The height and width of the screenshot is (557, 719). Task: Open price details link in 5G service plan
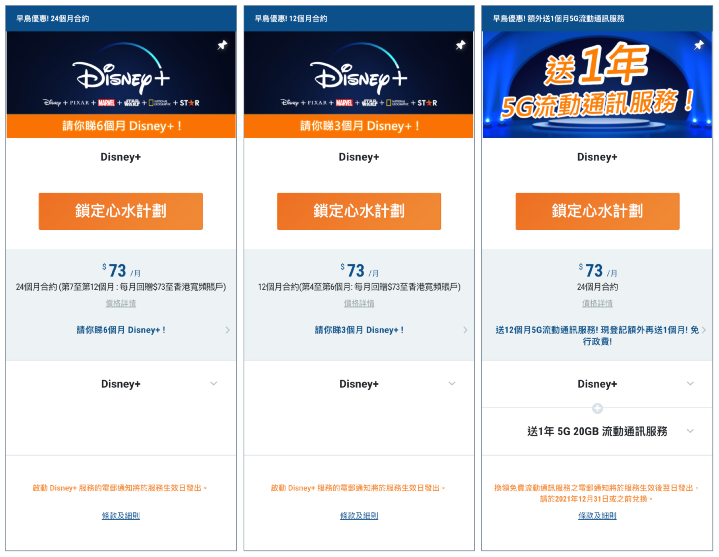tap(597, 303)
